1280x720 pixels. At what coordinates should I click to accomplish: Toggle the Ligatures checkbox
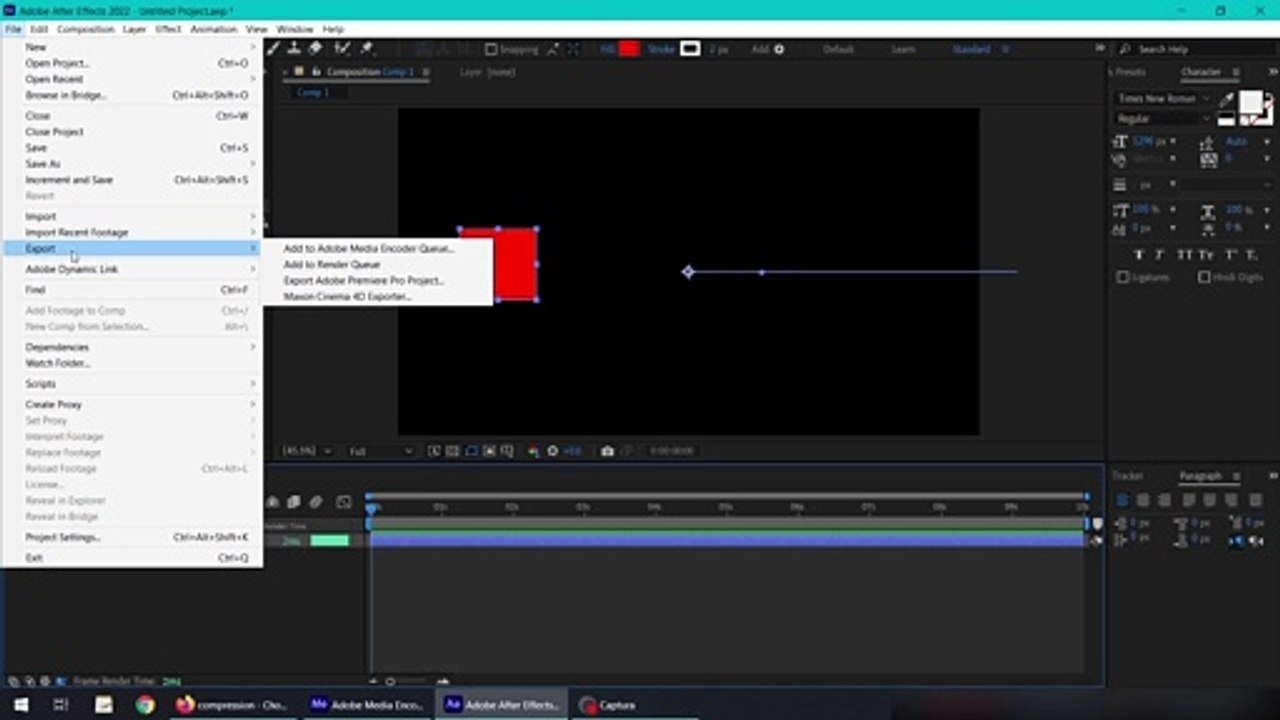[x=1123, y=277]
